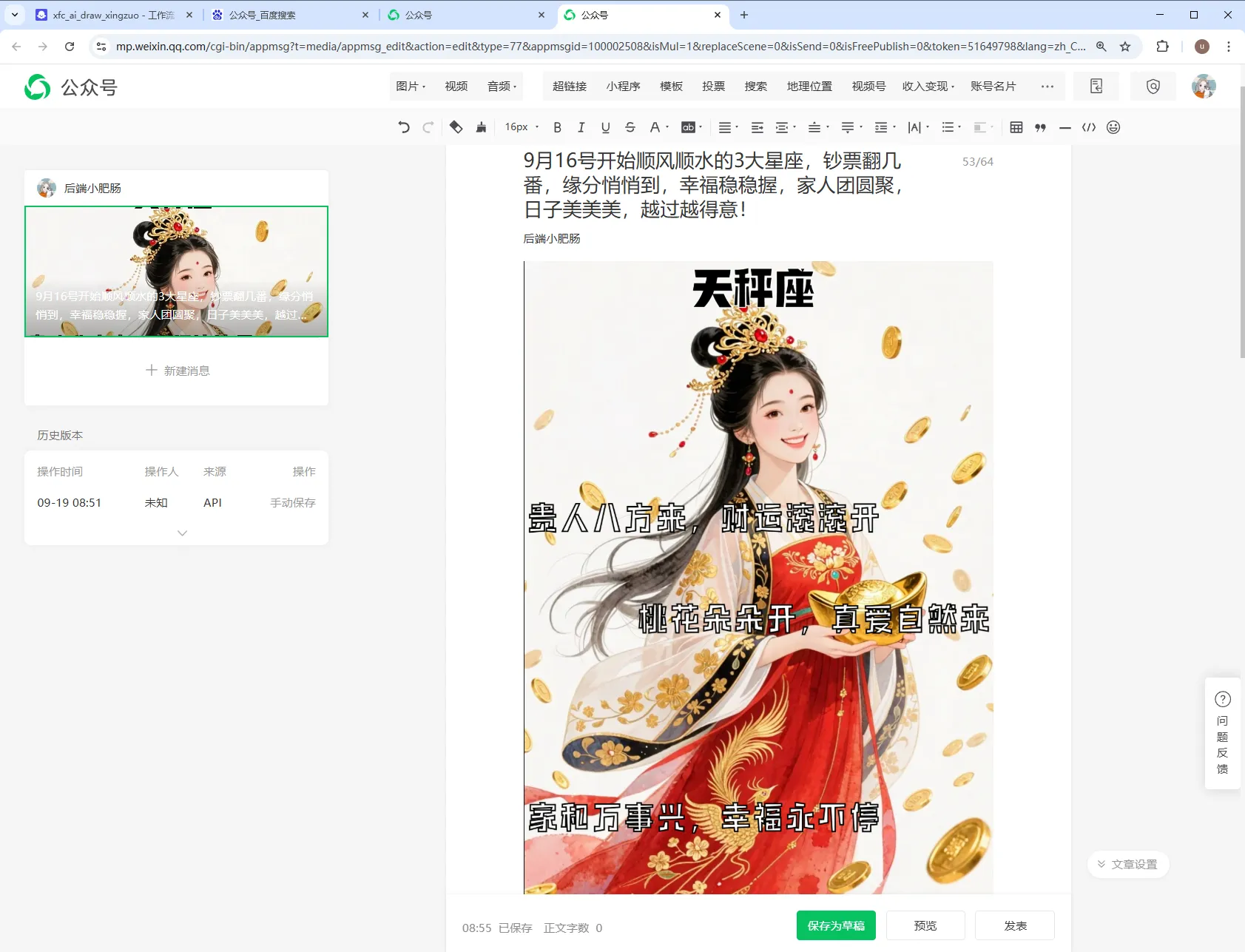This screenshot has height=952, width=1245.
Task: Click the 发表 publish button
Action: tap(1015, 925)
